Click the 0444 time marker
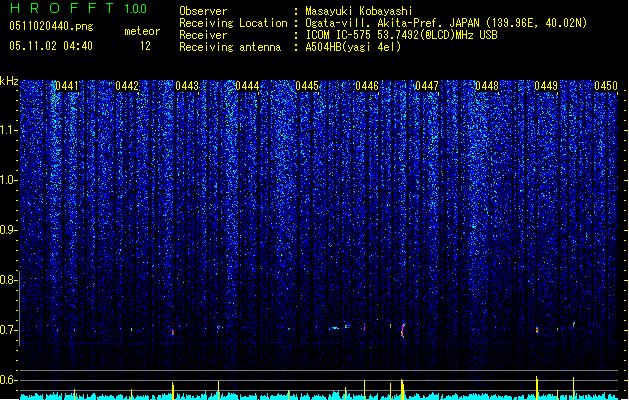This screenshot has width=629, height=400. point(247,86)
